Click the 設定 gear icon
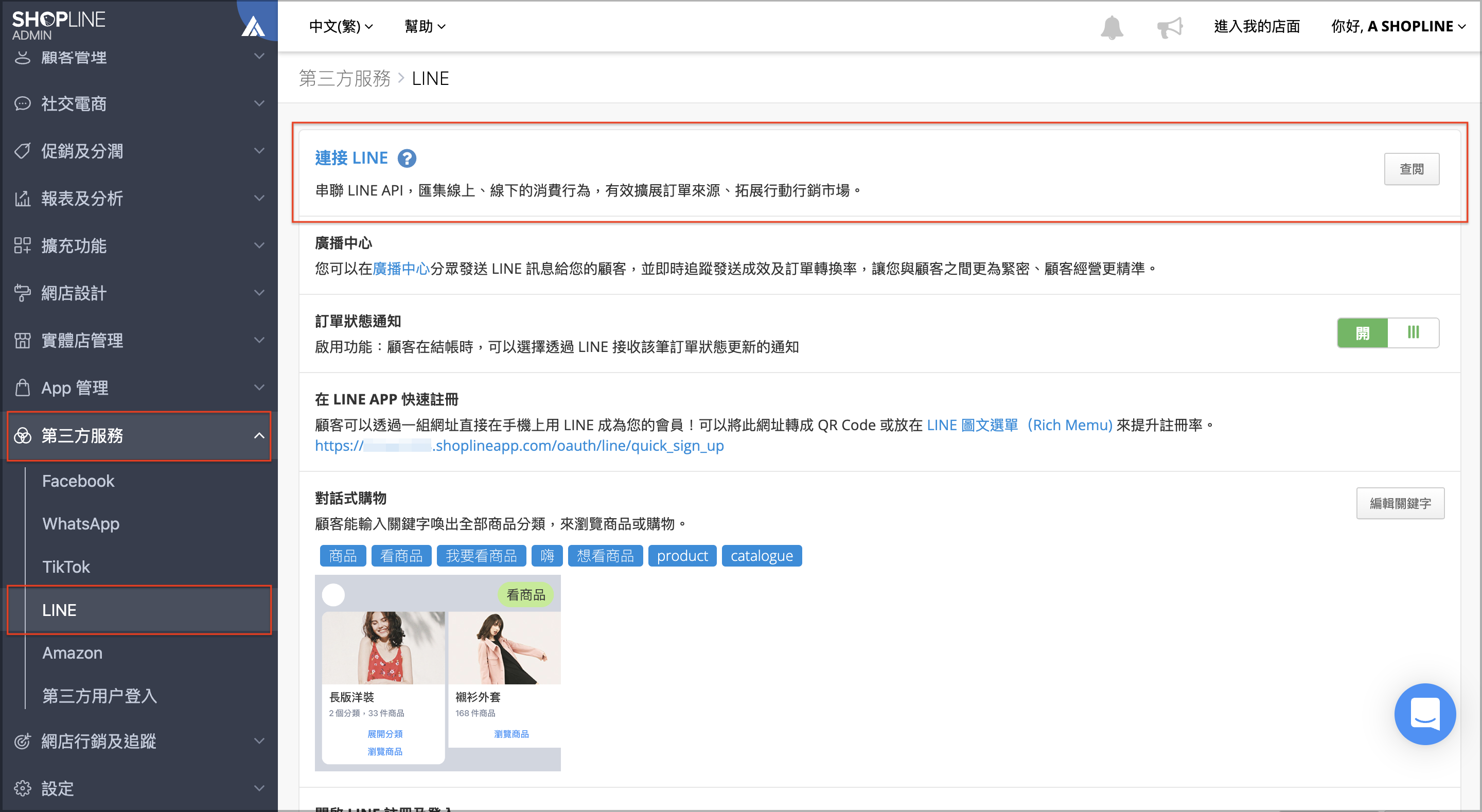1482x812 pixels. (x=23, y=788)
